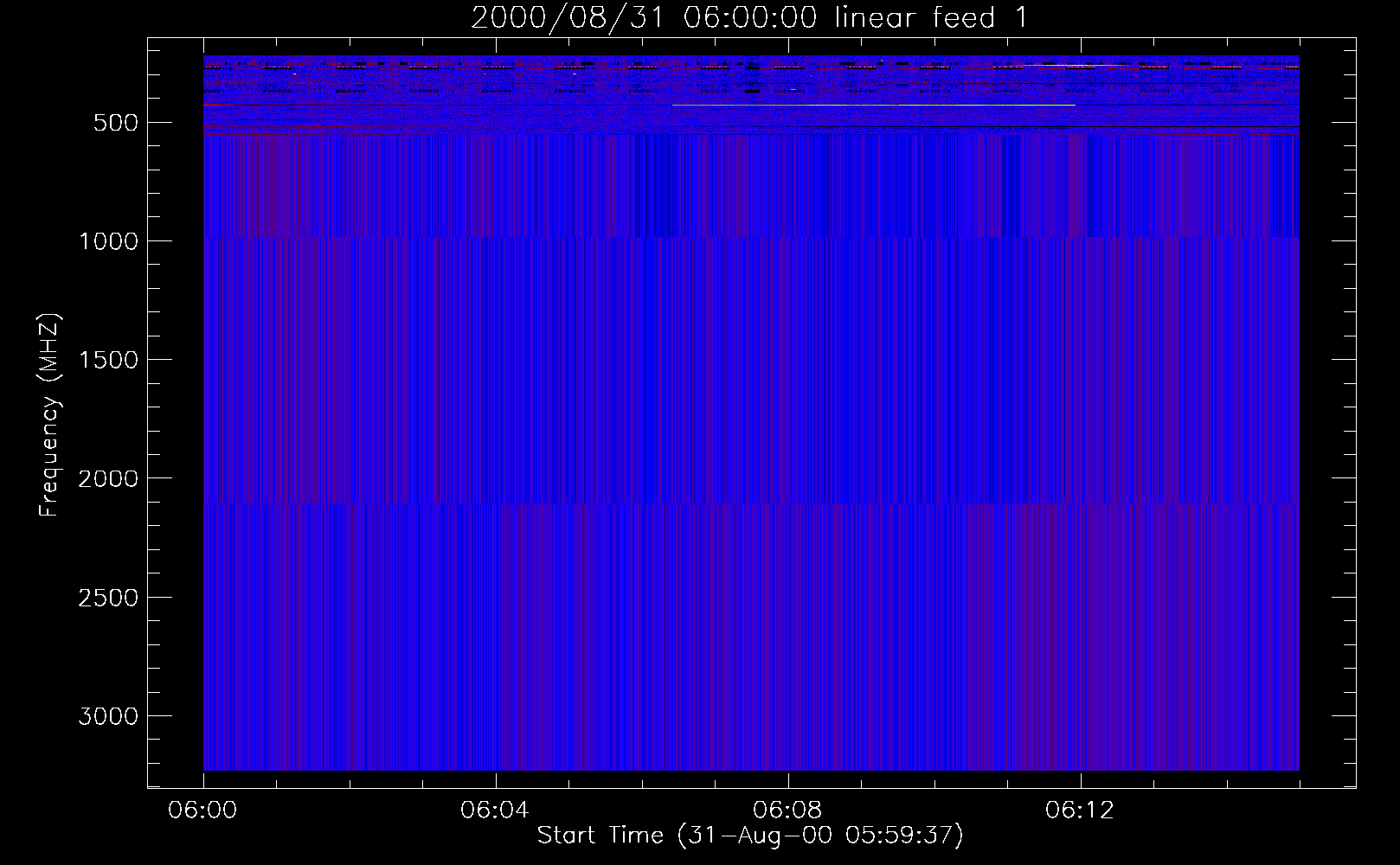Click the long white horizontal line near 430 MHz

coord(874,105)
